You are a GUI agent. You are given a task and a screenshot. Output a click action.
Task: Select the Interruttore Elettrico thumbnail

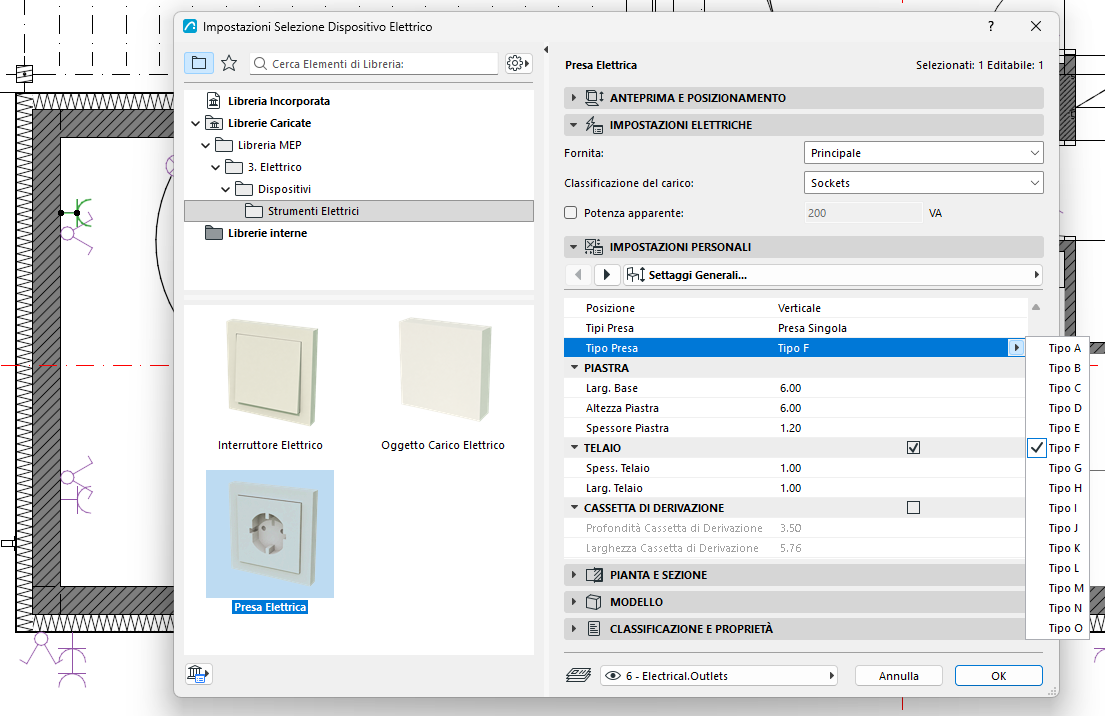[271, 384]
